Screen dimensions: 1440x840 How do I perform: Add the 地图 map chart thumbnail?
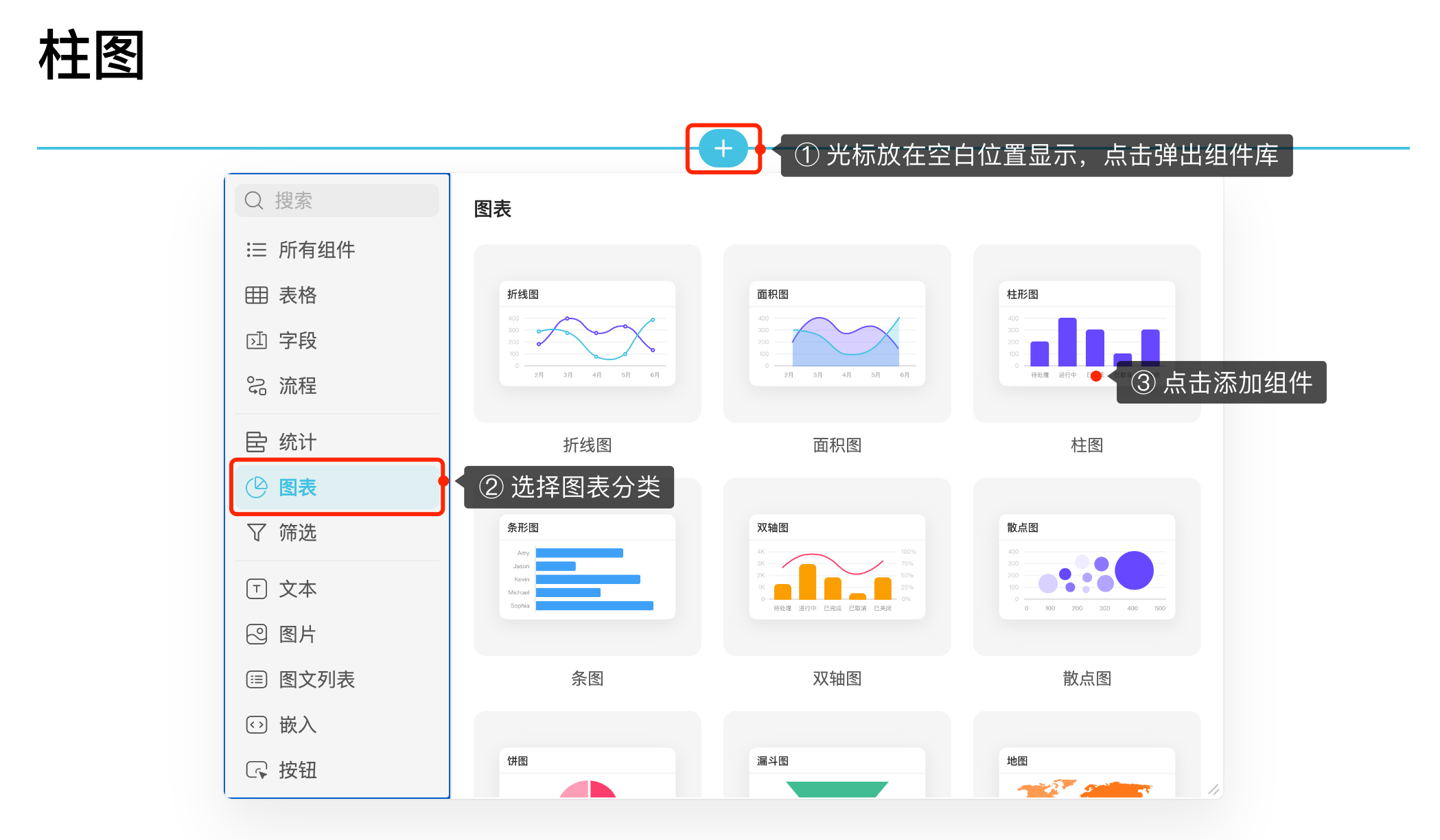(1087, 755)
